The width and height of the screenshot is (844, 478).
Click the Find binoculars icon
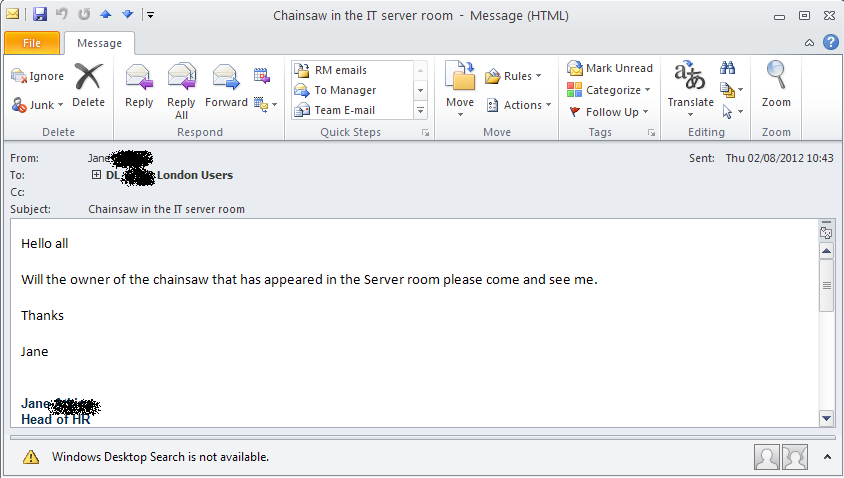(x=728, y=68)
